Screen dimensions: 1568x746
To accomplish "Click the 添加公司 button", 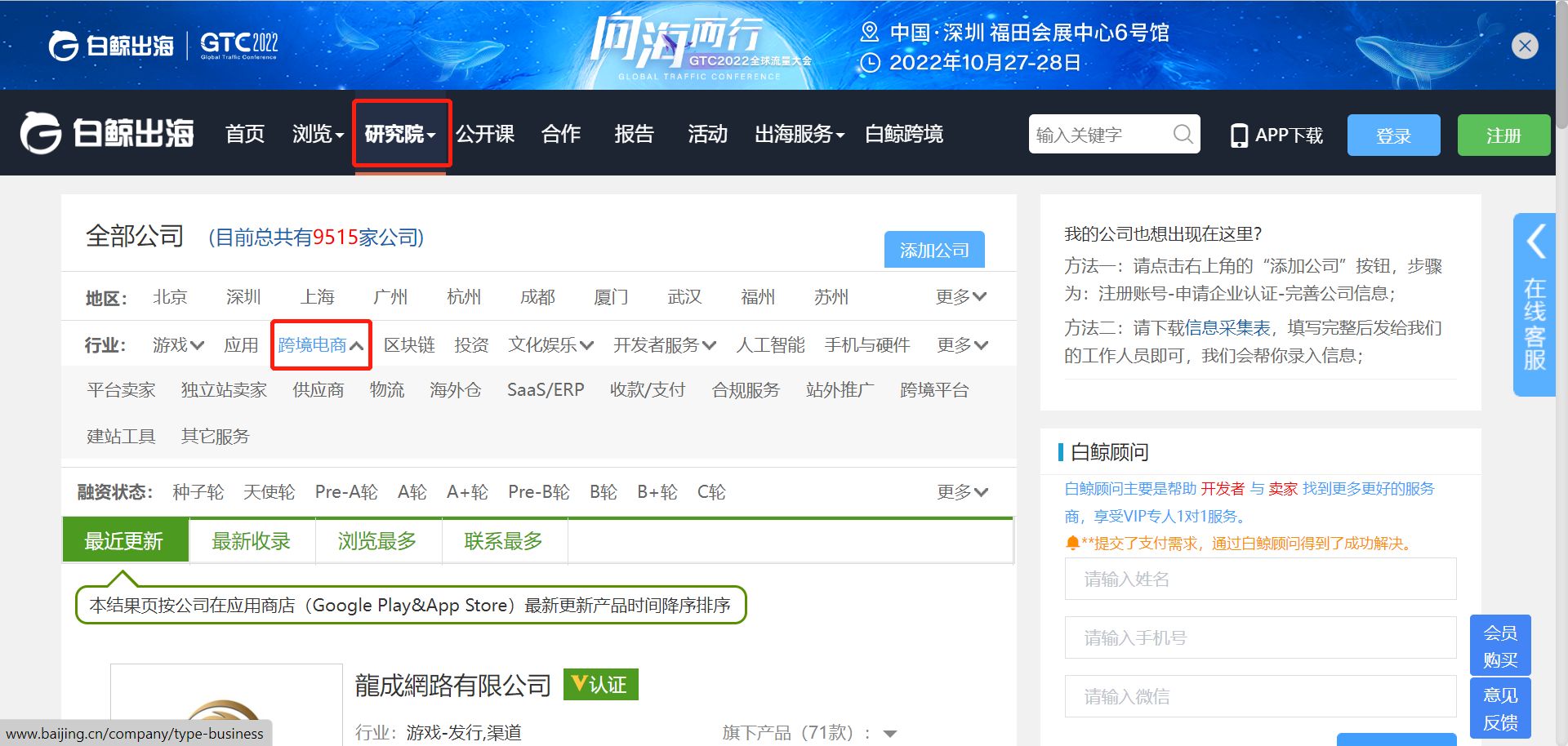I will (x=934, y=250).
